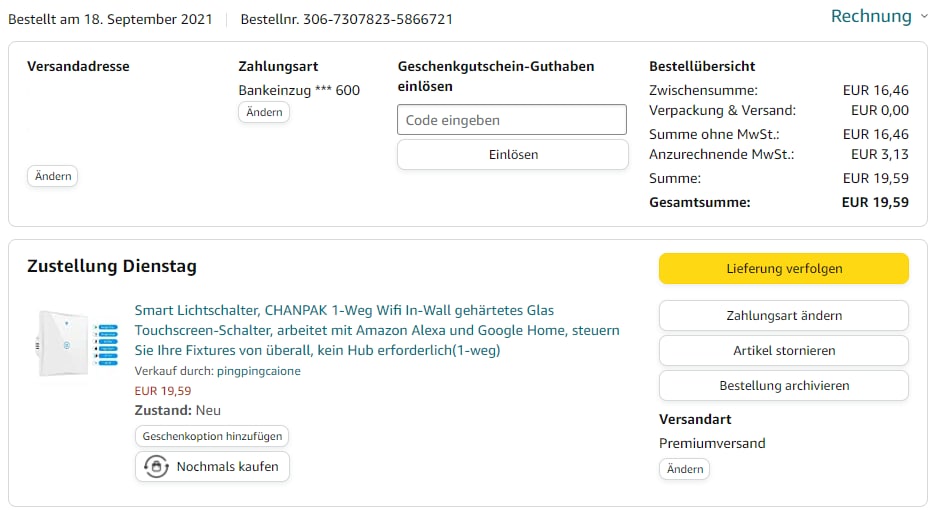
Task: Add a gift option via Geschenkoption hinzufügen
Action: click(212, 437)
